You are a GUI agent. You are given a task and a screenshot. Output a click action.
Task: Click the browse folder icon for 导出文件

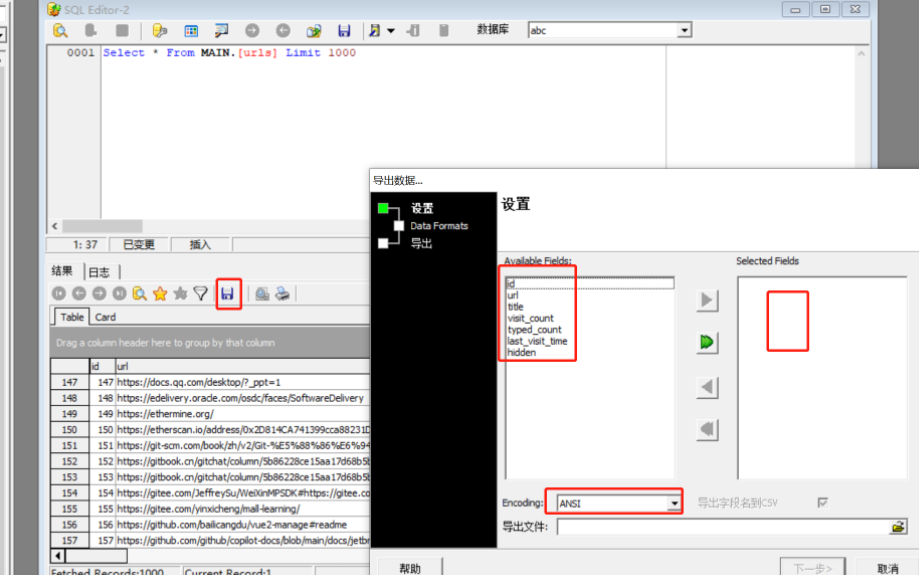tap(898, 527)
